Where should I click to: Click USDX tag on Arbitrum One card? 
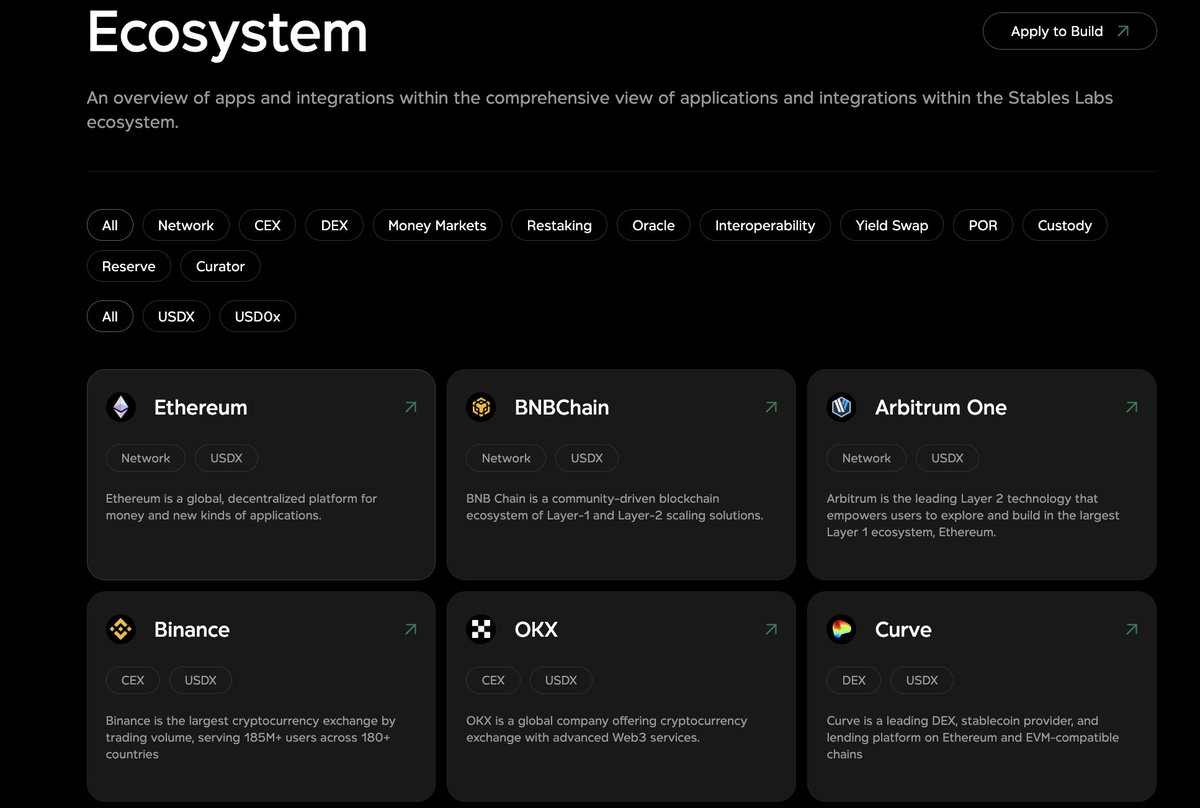pyautogui.click(x=947, y=458)
